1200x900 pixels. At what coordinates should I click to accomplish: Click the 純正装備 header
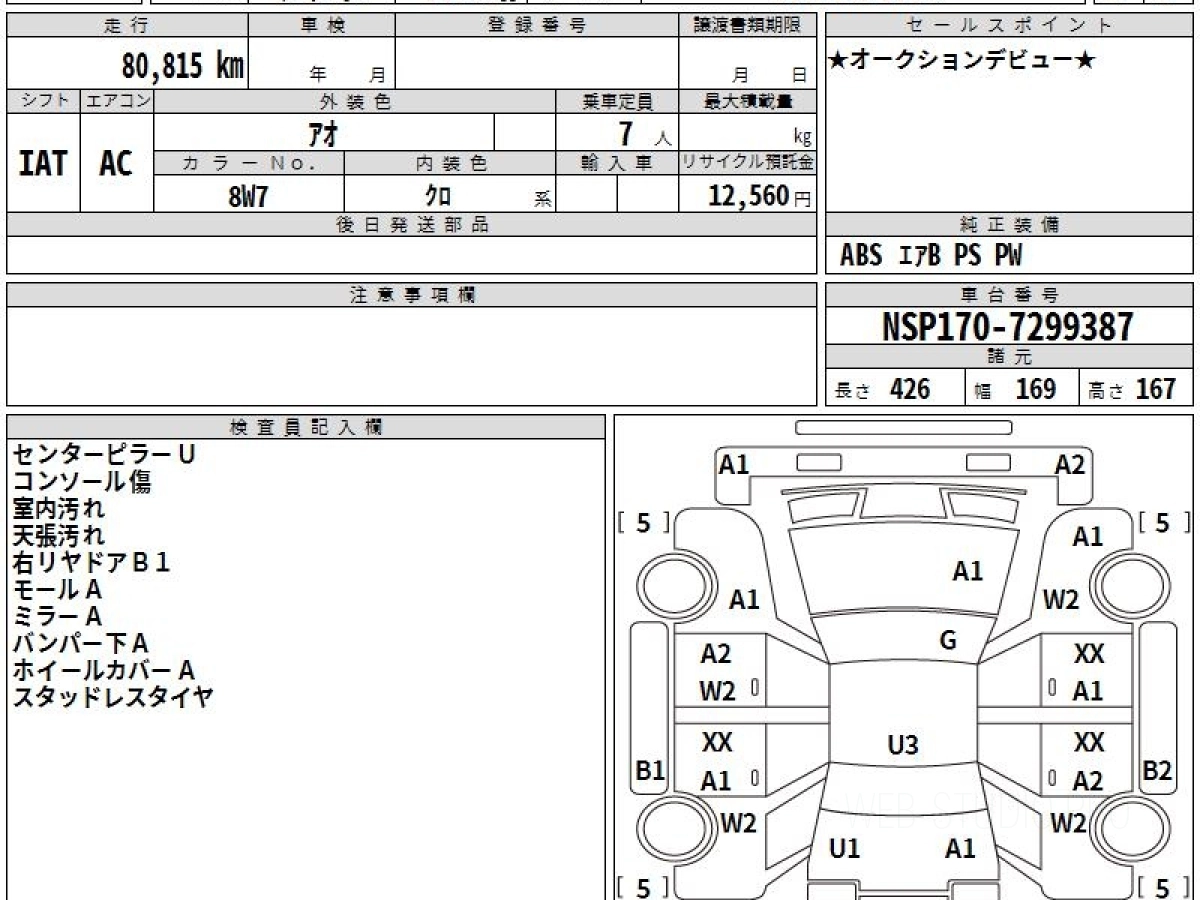point(1010,225)
